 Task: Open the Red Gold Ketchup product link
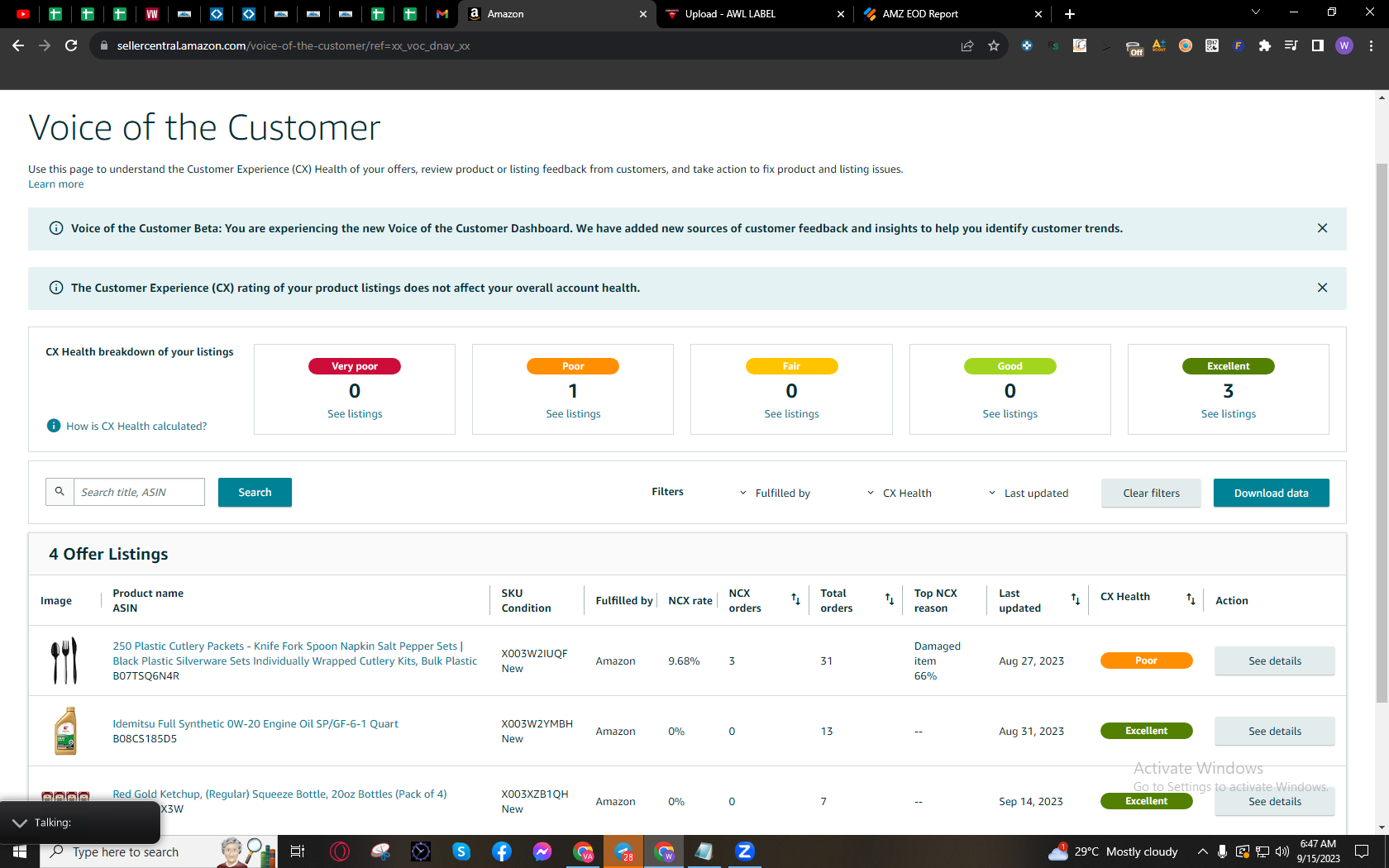tap(279, 794)
